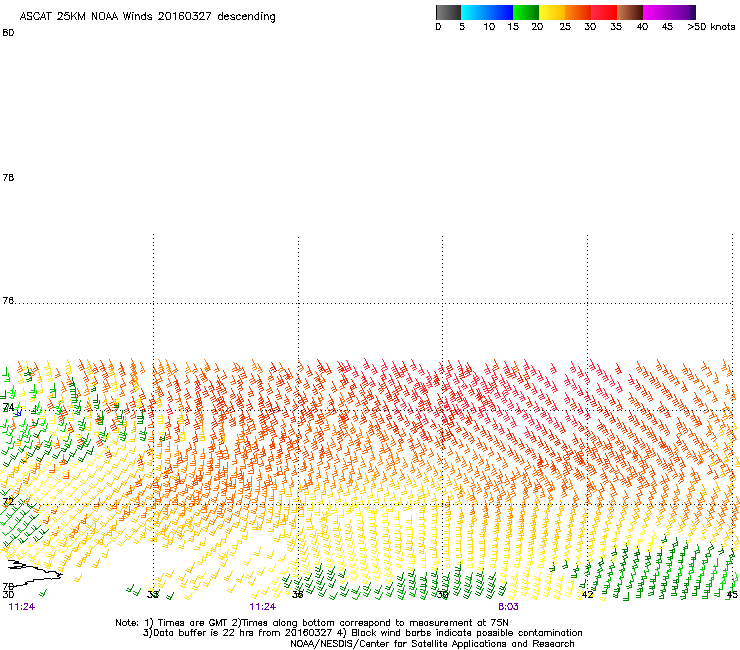Pick the green 15-20 knots color segment
This screenshot has width=740, height=650.
click(526, 12)
